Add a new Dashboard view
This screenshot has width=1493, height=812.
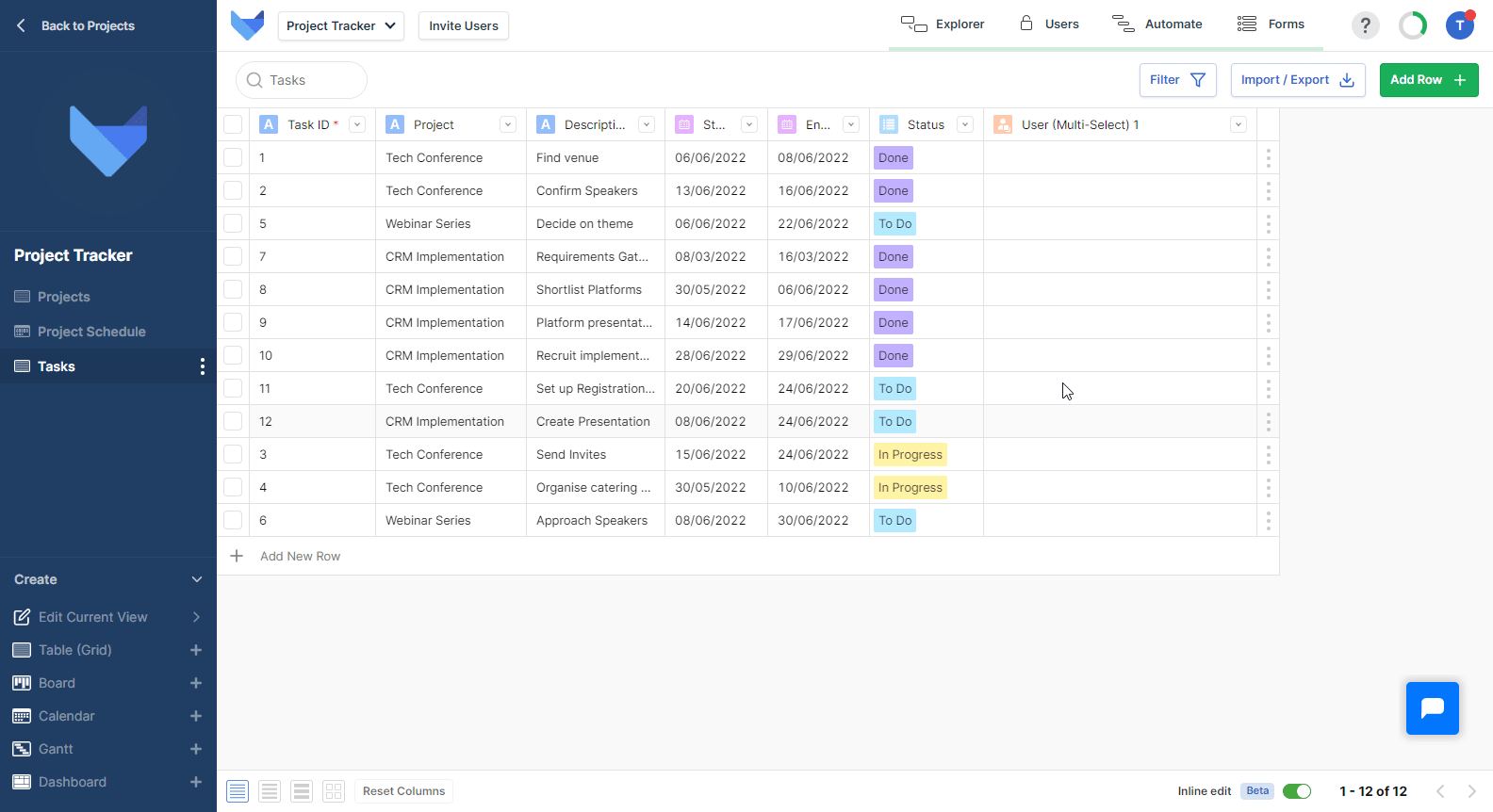[196, 782]
